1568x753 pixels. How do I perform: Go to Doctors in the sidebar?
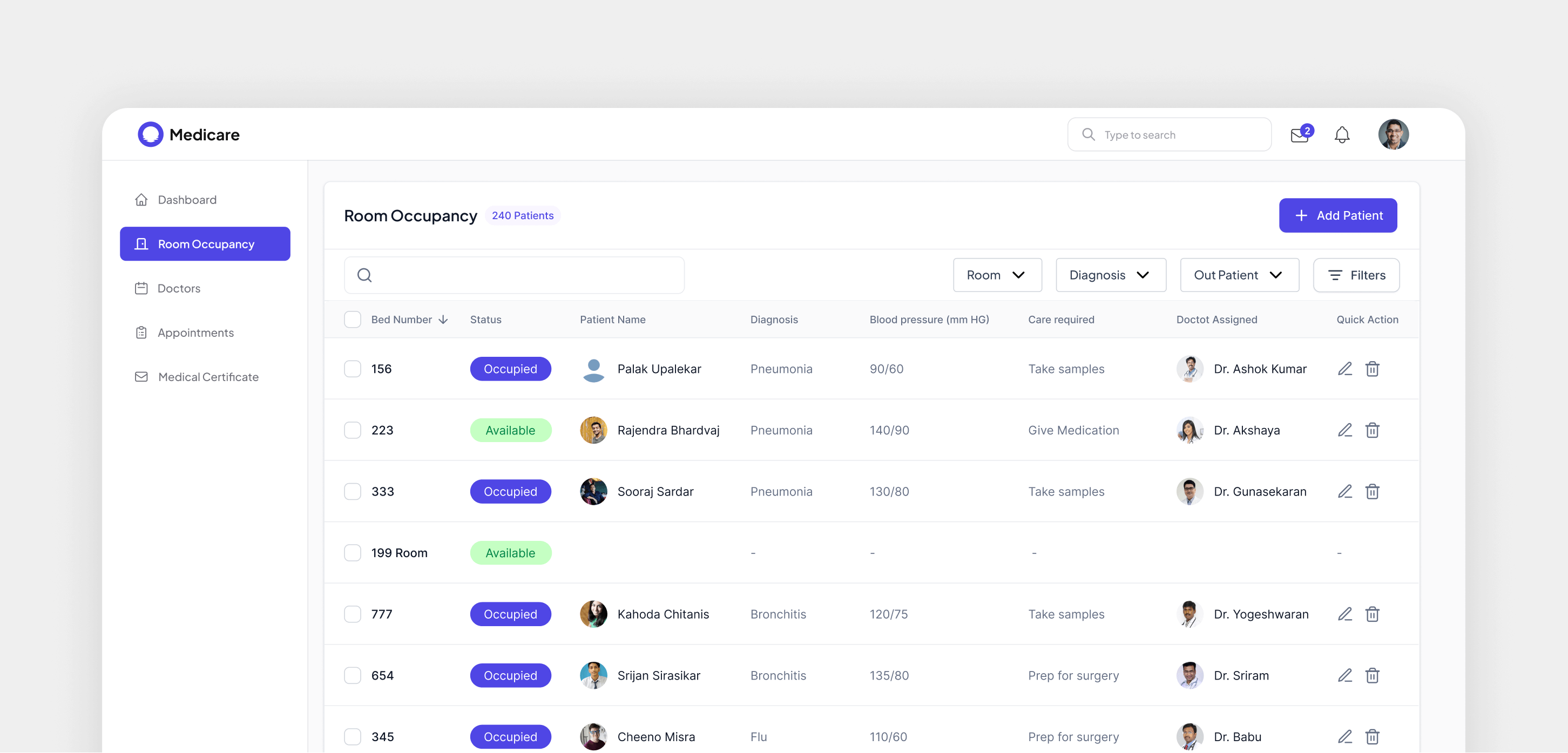pos(178,289)
